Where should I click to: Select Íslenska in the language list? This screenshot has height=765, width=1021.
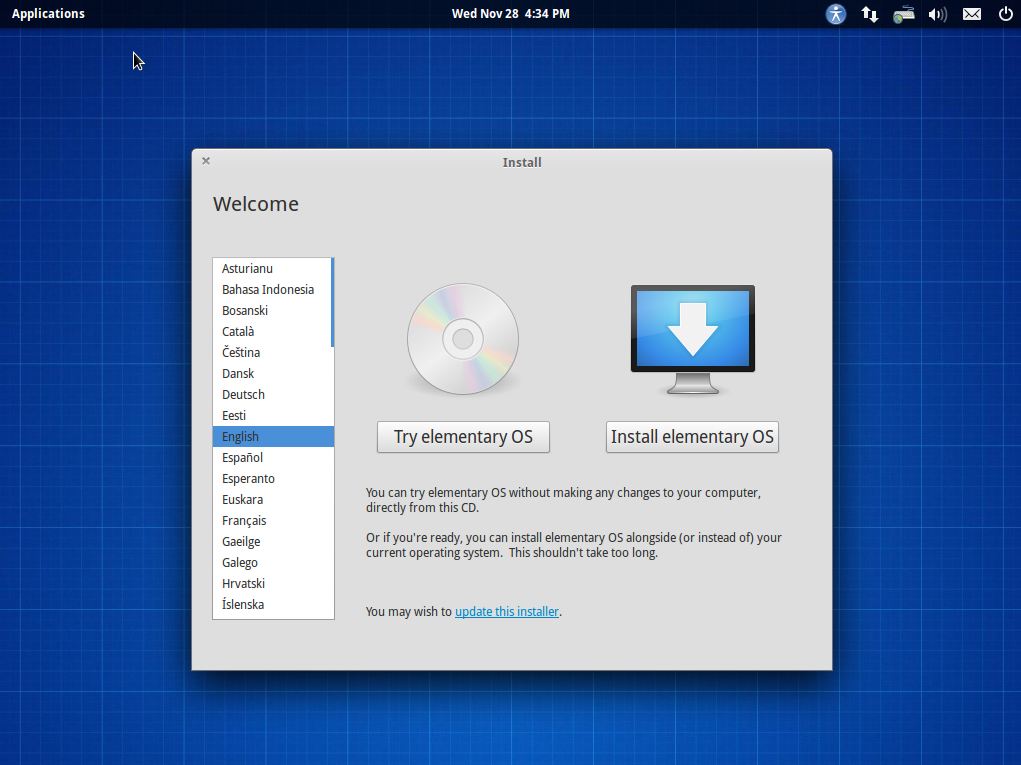pyautogui.click(x=243, y=604)
